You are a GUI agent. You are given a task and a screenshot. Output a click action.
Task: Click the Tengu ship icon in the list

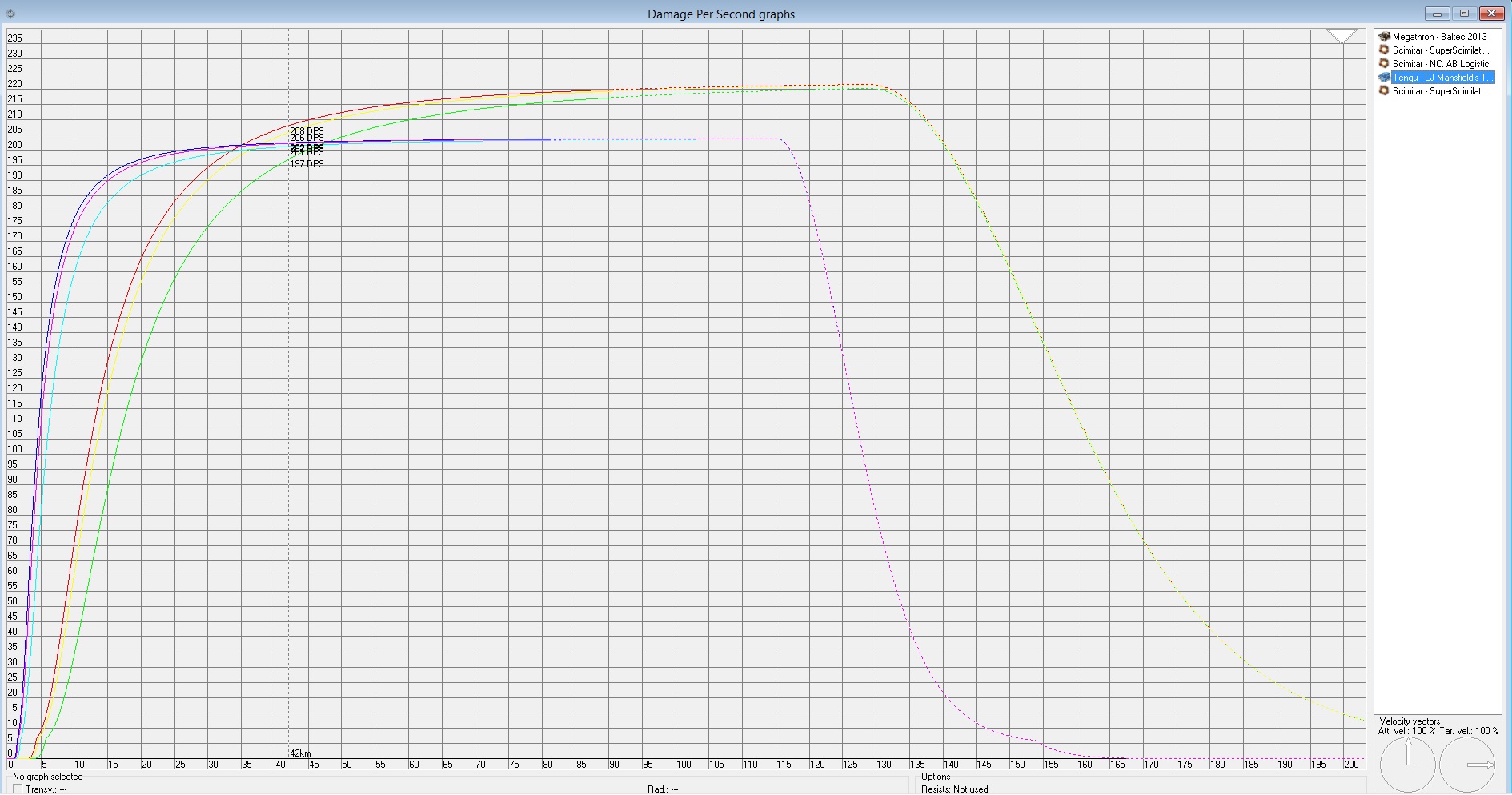click(x=1384, y=78)
